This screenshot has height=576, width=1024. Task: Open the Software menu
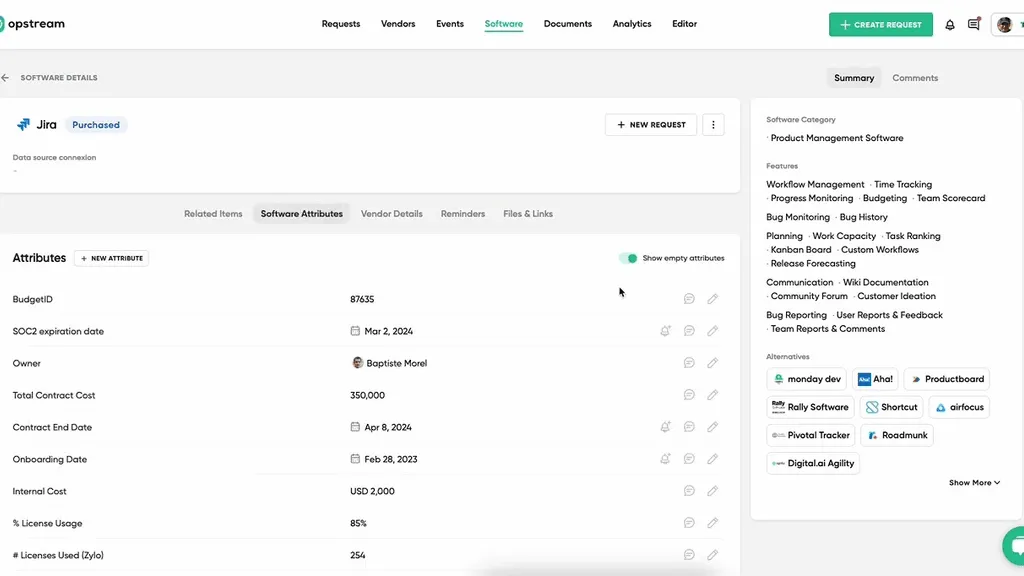(504, 24)
